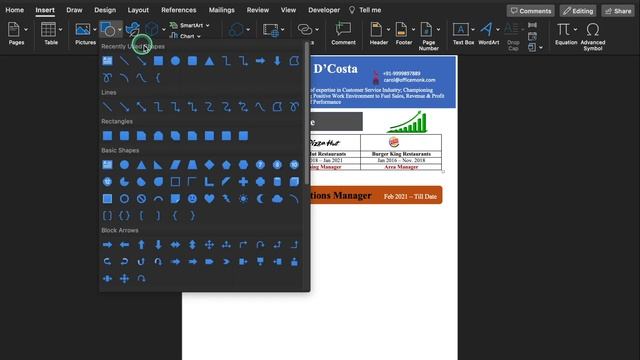Insert a new Comment from ribbon
Screen dimensions: 640x360
coord(343,29)
